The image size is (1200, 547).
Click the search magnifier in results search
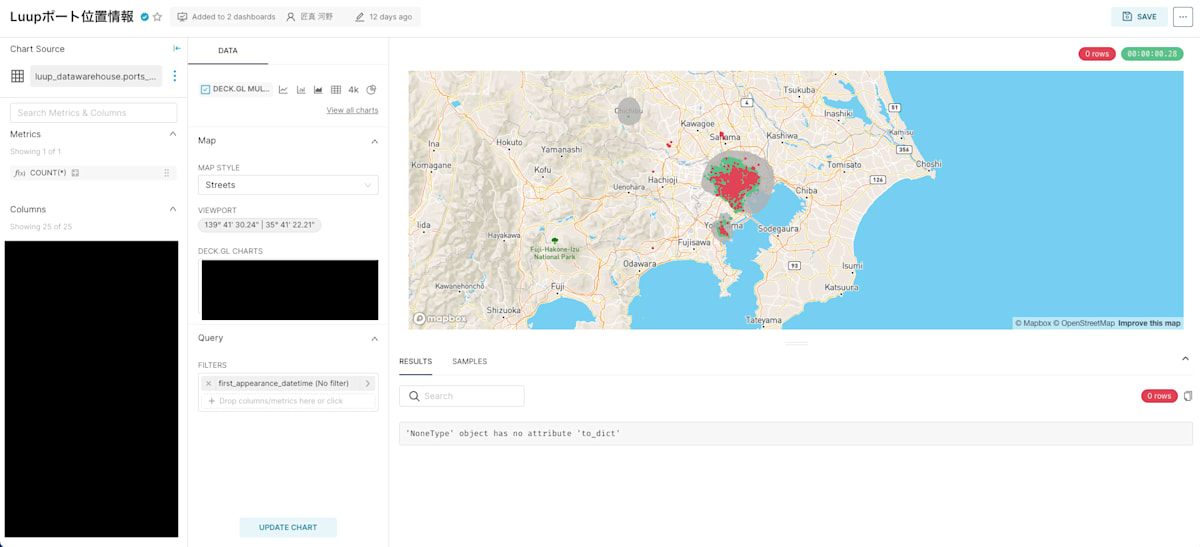pos(414,396)
